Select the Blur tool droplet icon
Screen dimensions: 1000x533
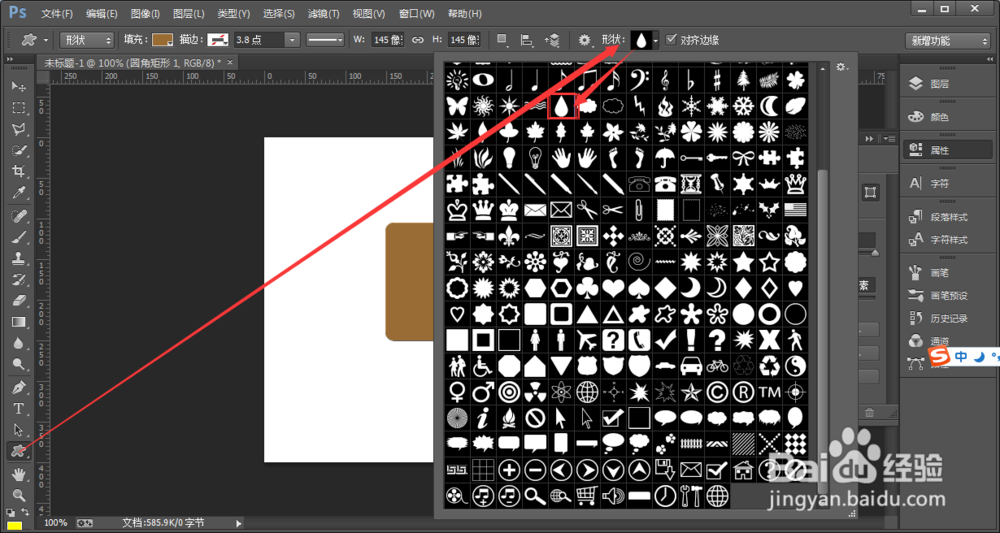click(x=19, y=343)
